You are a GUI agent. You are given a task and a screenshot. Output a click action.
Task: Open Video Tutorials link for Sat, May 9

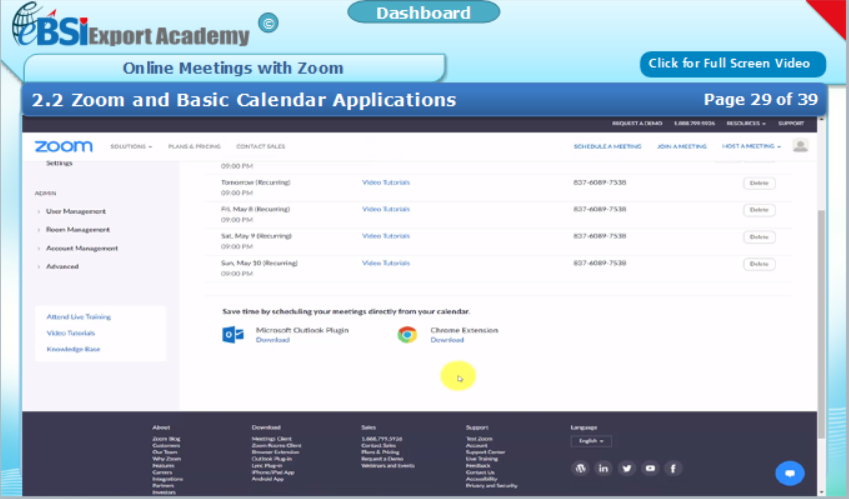click(x=386, y=236)
